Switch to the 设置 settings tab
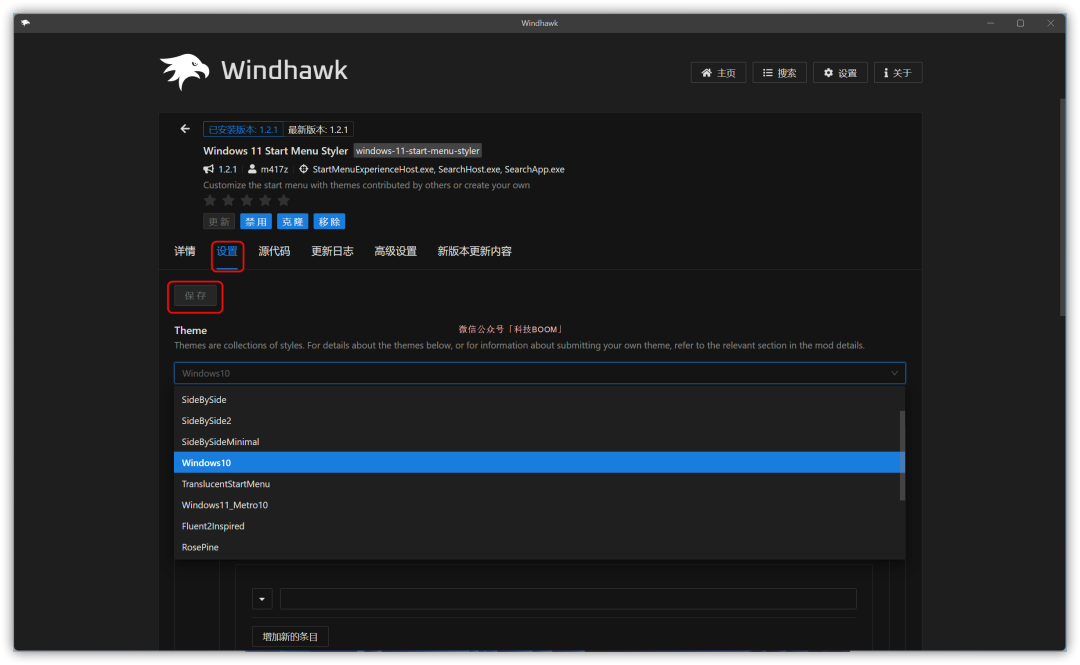This screenshot has height=665, width=1080. point(227,252)
